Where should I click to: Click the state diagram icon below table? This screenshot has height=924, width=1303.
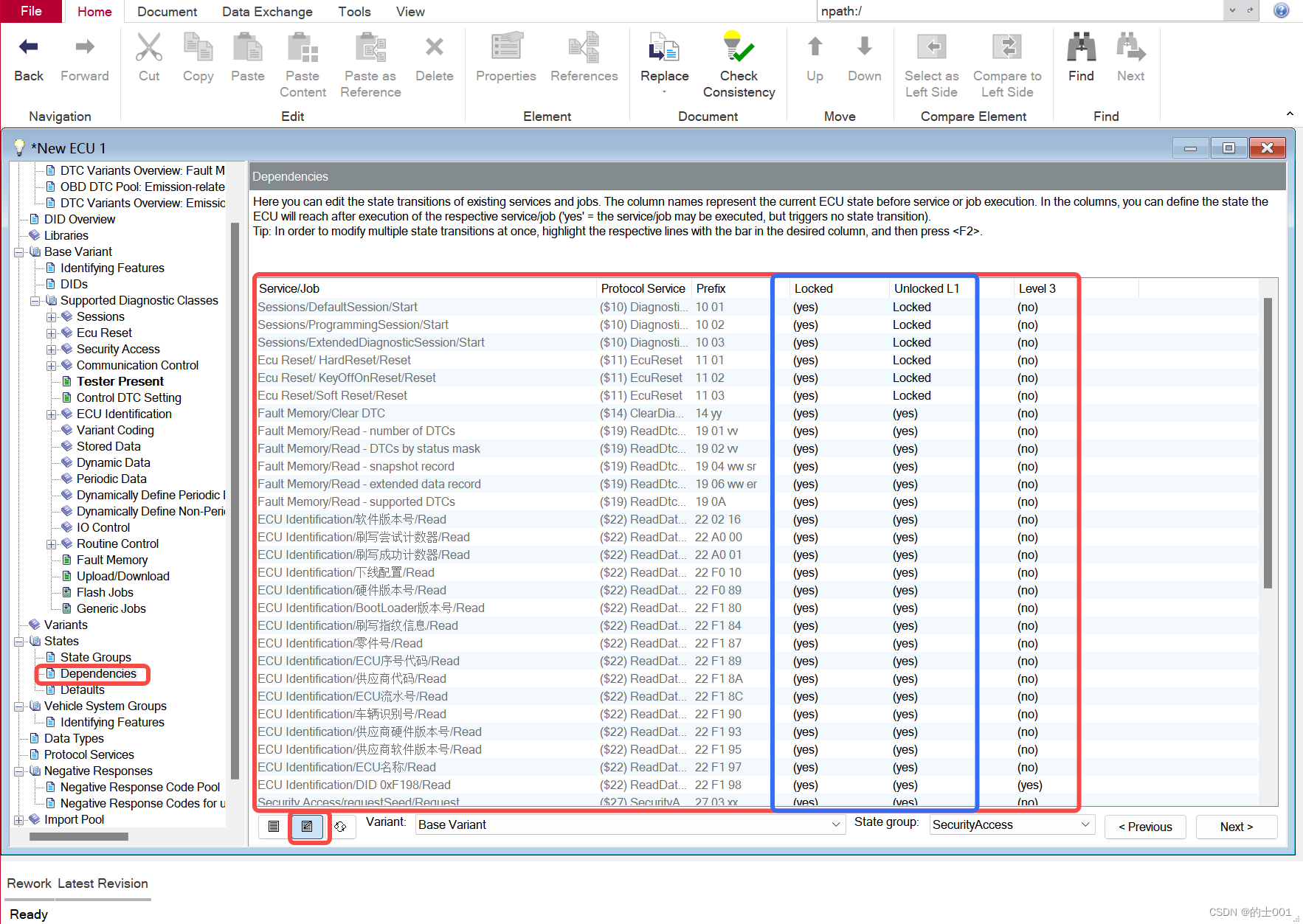tap(340, 826)
